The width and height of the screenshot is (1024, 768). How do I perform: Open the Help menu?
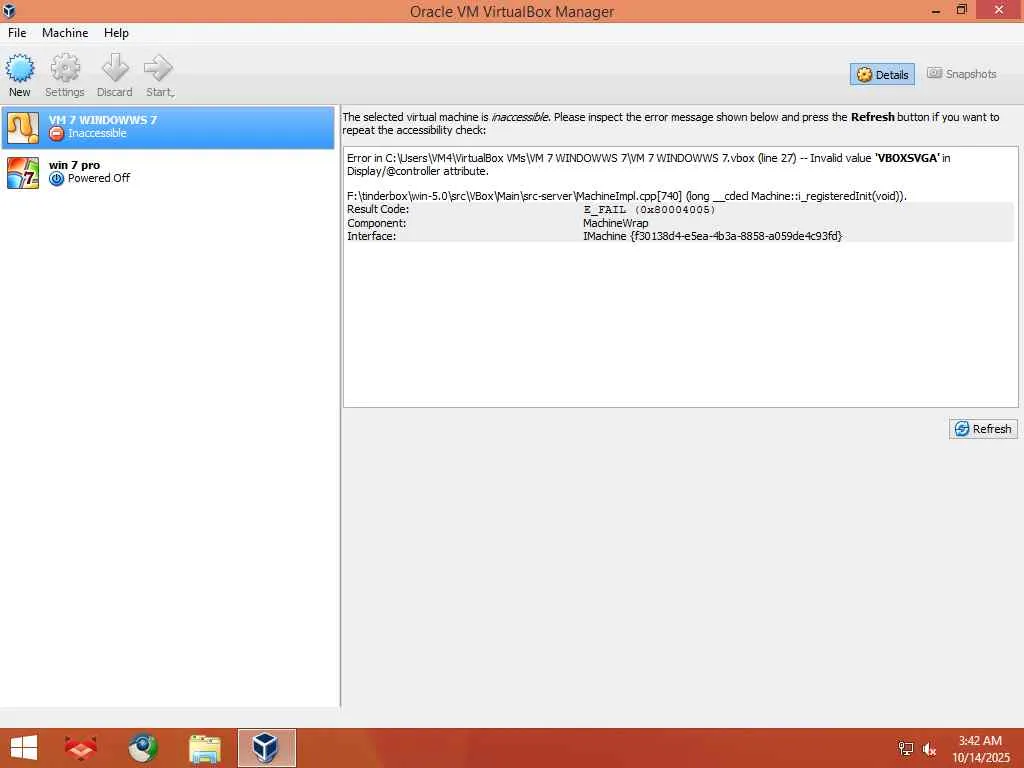click(x=116, y=33)
